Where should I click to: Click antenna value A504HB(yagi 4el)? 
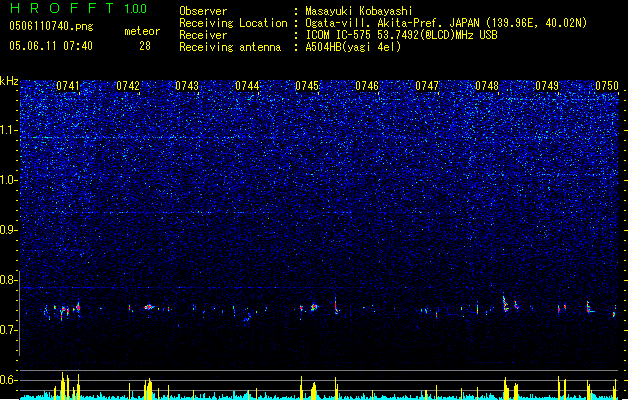(x=353, y=47)
